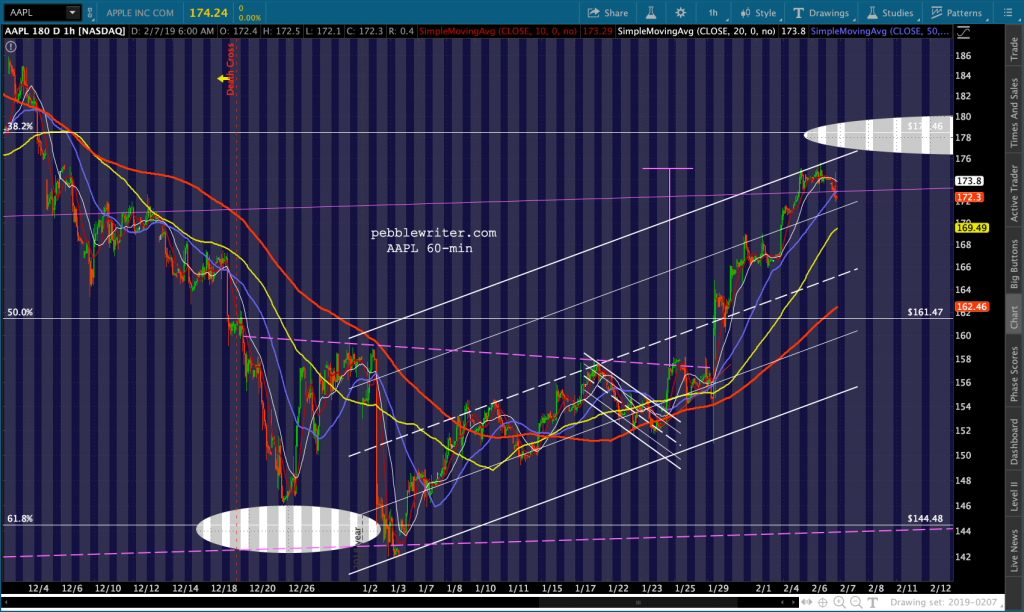This screenshot has height=612, width=1024.
Task: Click the 173.8 price bubble on axis
Action: [x=969, y=181]
